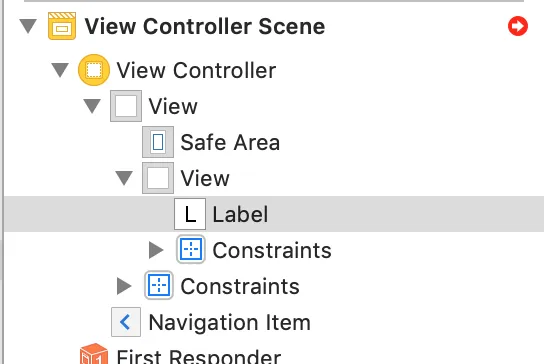The height and width of the screenshot is (364, 544).
Task: Expand the outer Constraints group
Action: (x=124, y=286)
